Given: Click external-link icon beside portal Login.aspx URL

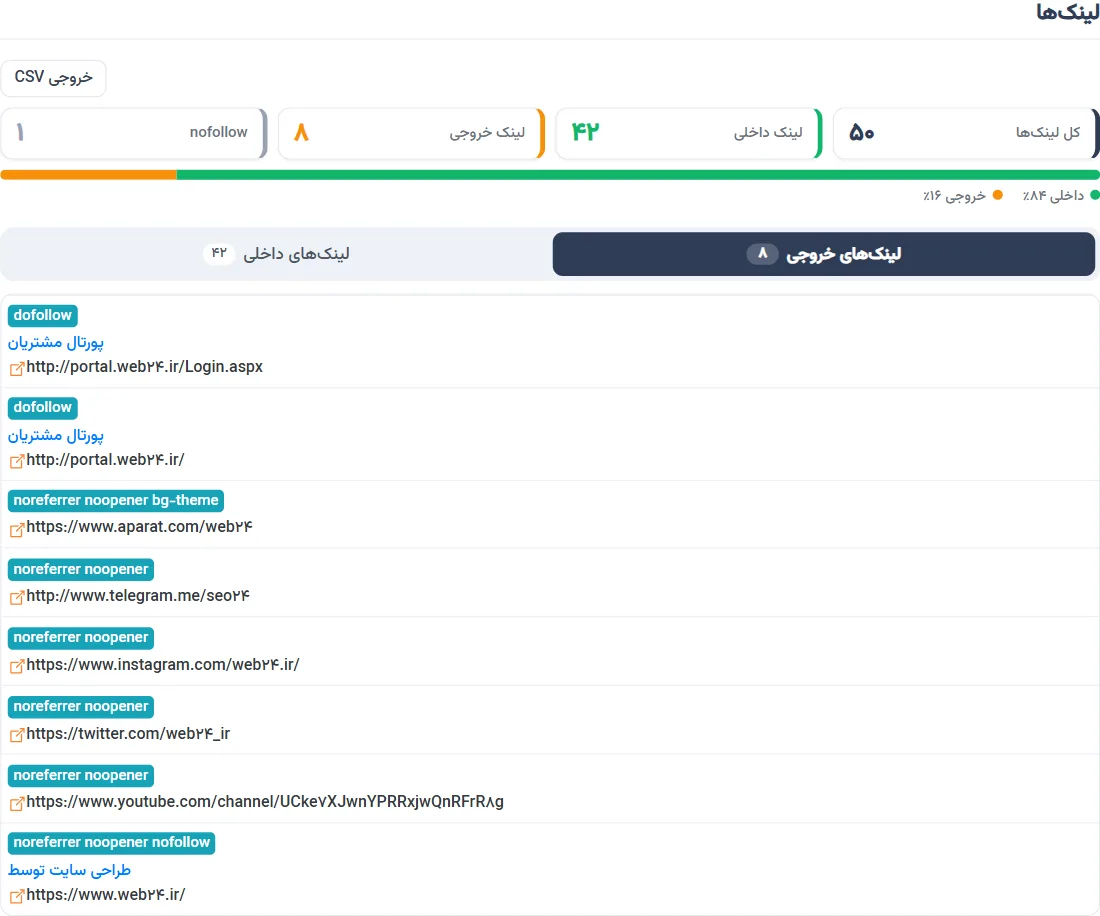Looking at the screenshot, I should (17, 368).
